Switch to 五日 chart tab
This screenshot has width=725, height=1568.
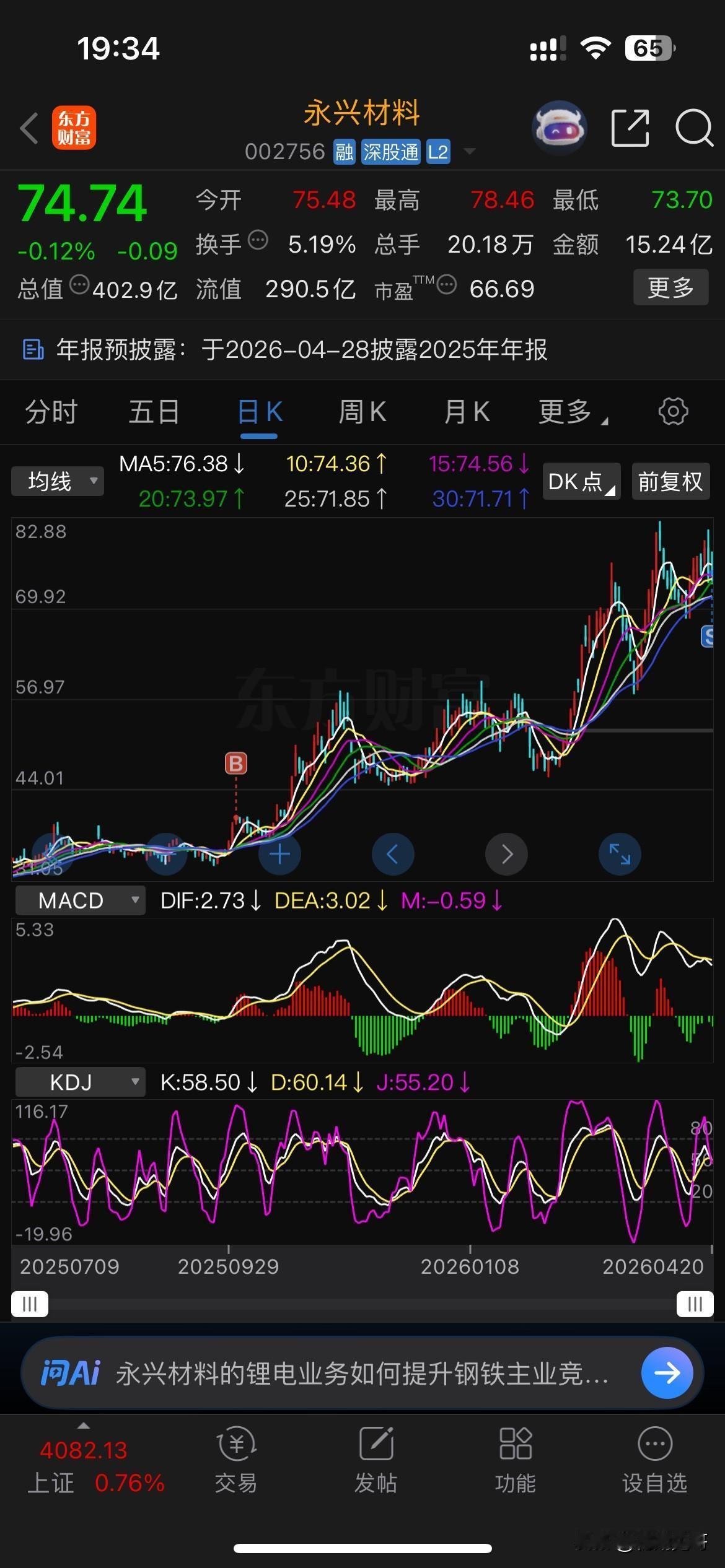tap(154, 412)
